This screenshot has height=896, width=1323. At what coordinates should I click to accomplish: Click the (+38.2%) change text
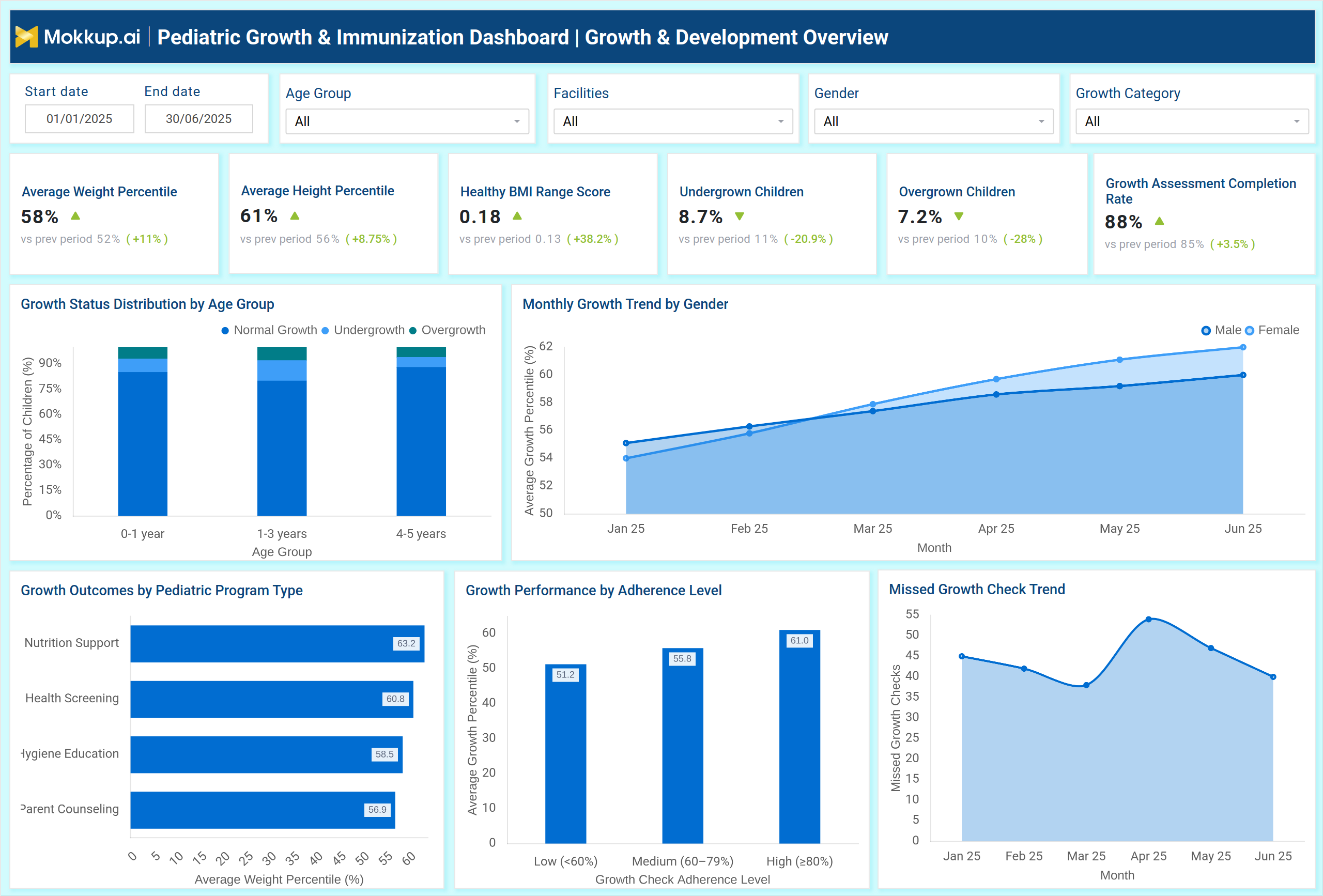click(593, 239)
